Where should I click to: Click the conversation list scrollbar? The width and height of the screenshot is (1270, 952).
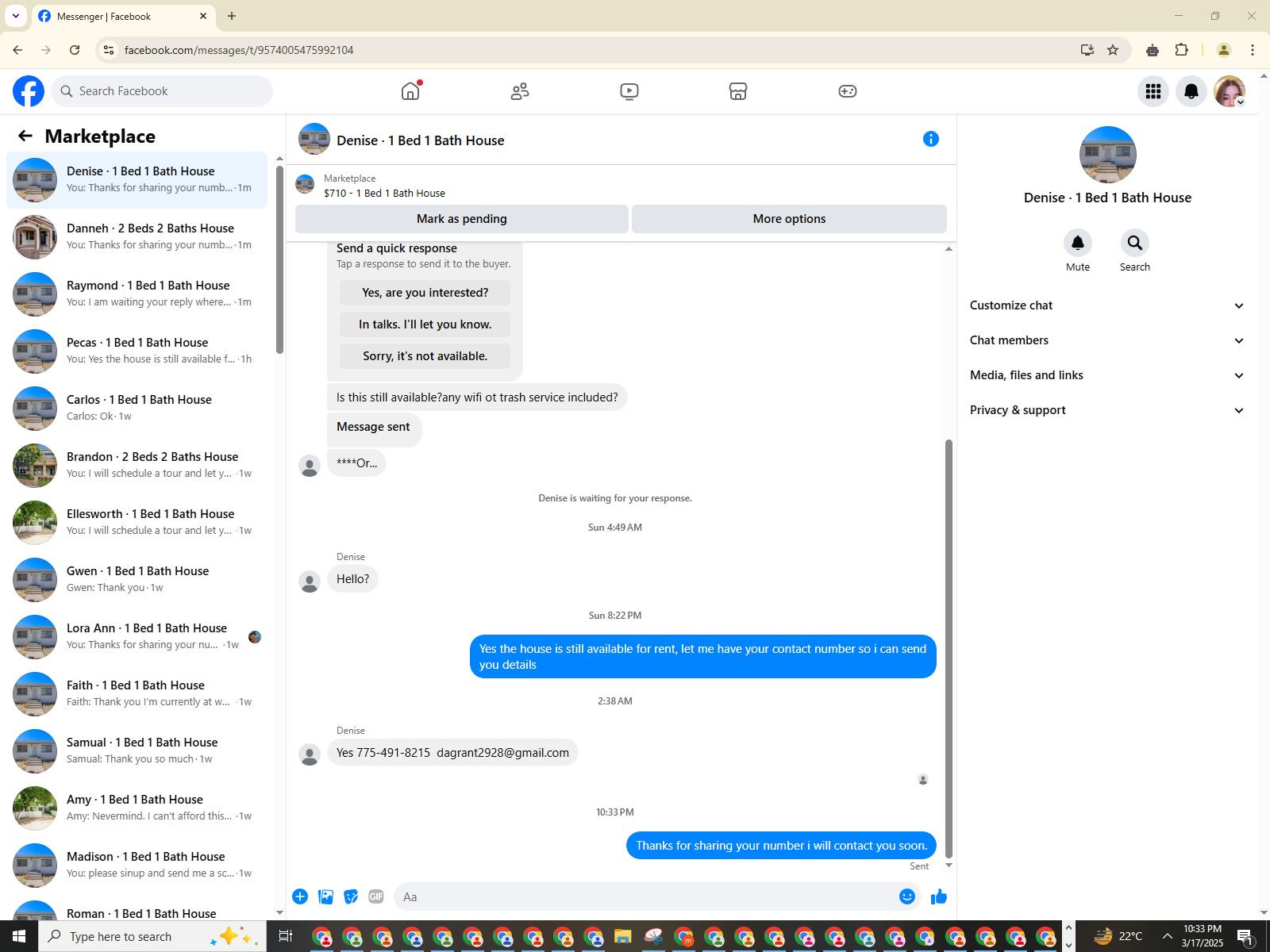pos(279,259)
